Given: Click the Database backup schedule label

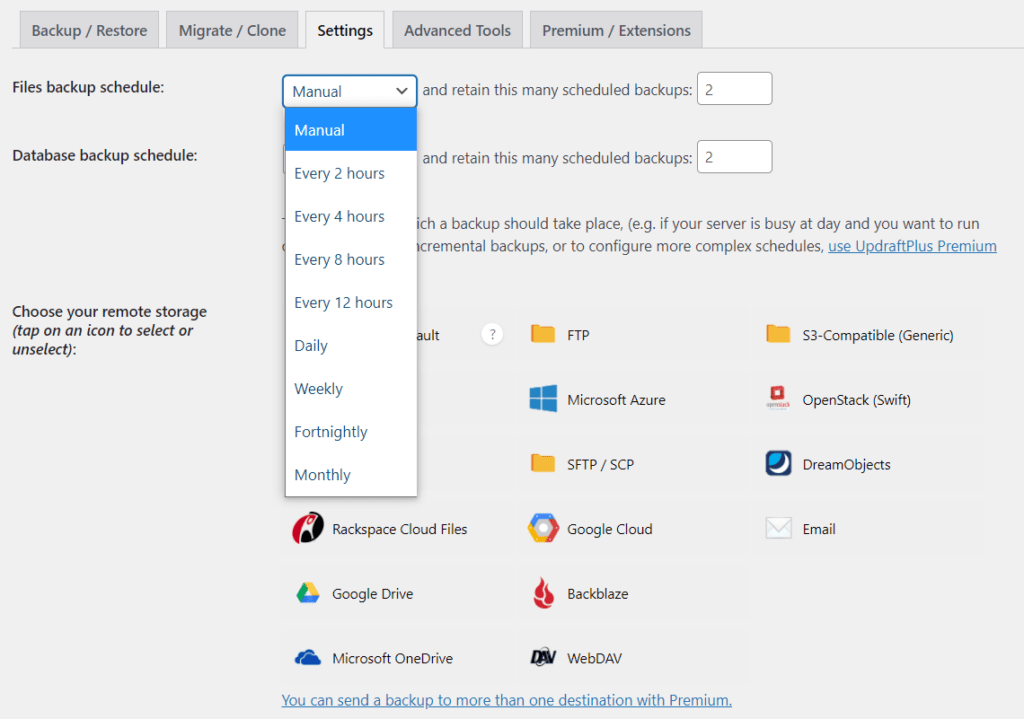Looking at the screenshot, I should click(x=104, y=155).
